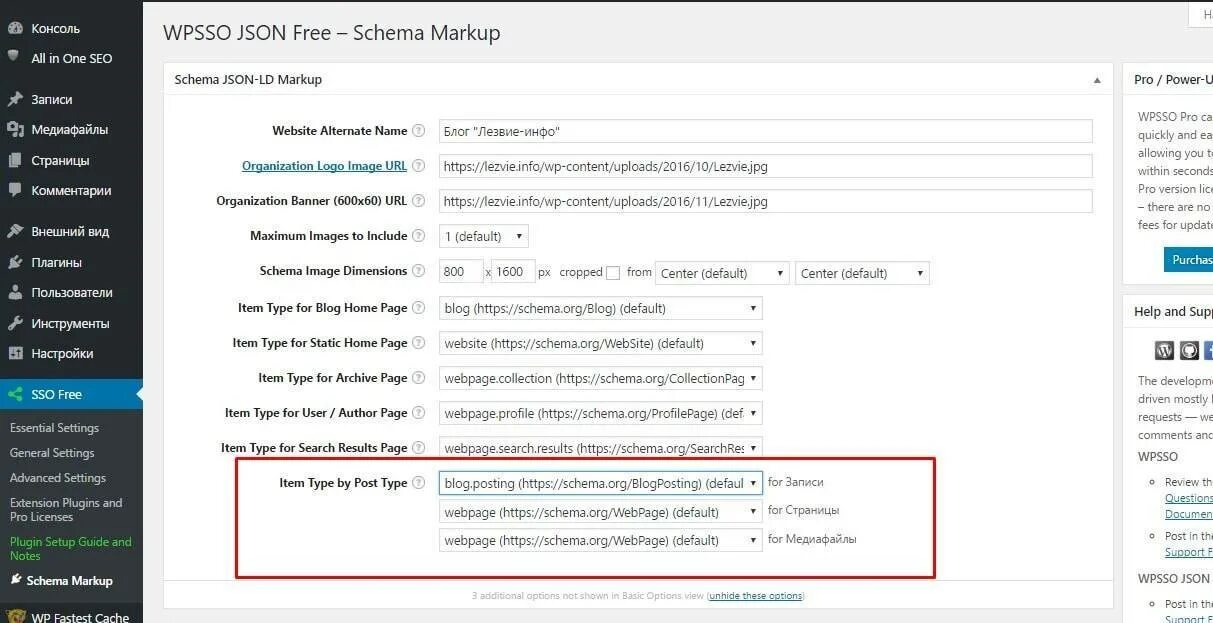Viewport: 1213px width, 623px height.
Task: Focus the Organization Logo Image URL field
Action: point(765,166)
